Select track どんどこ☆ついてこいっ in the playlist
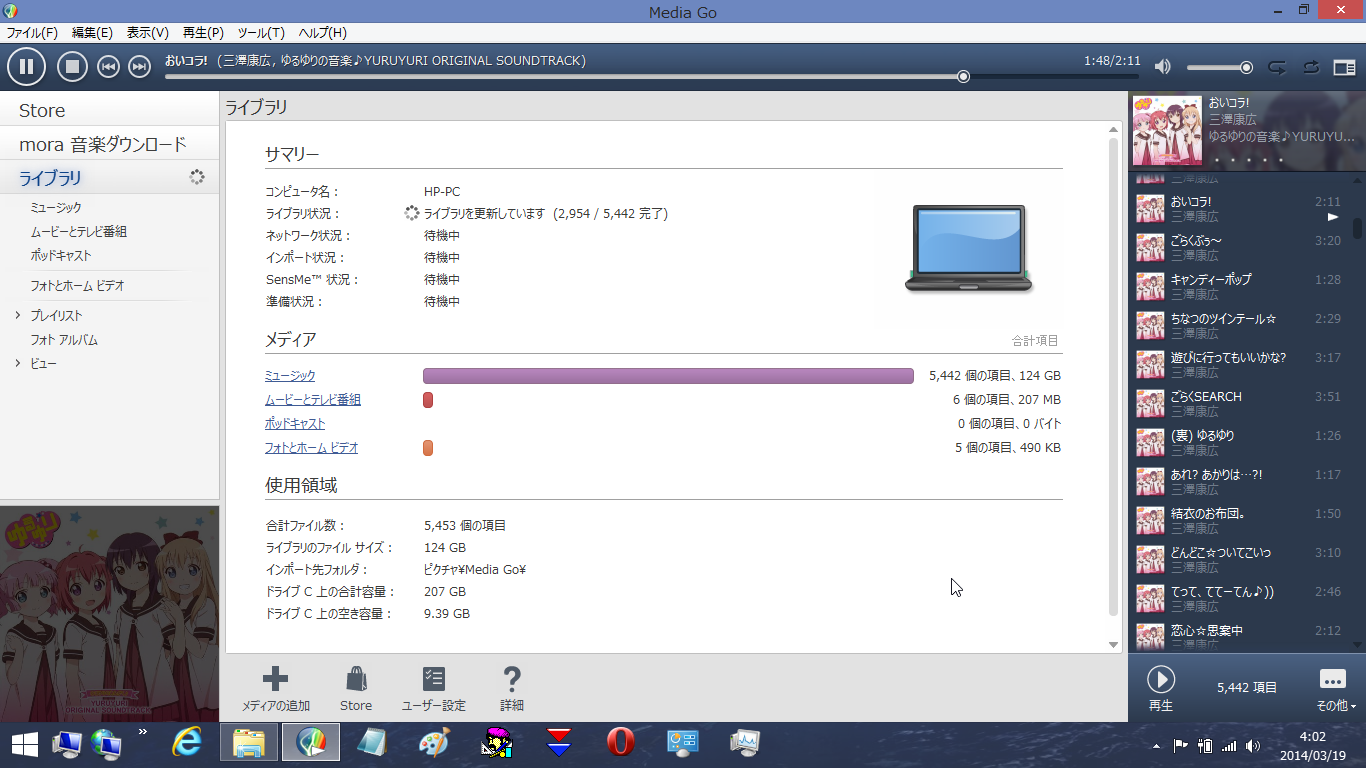 pyautogui.click(x=1239, y=559)
